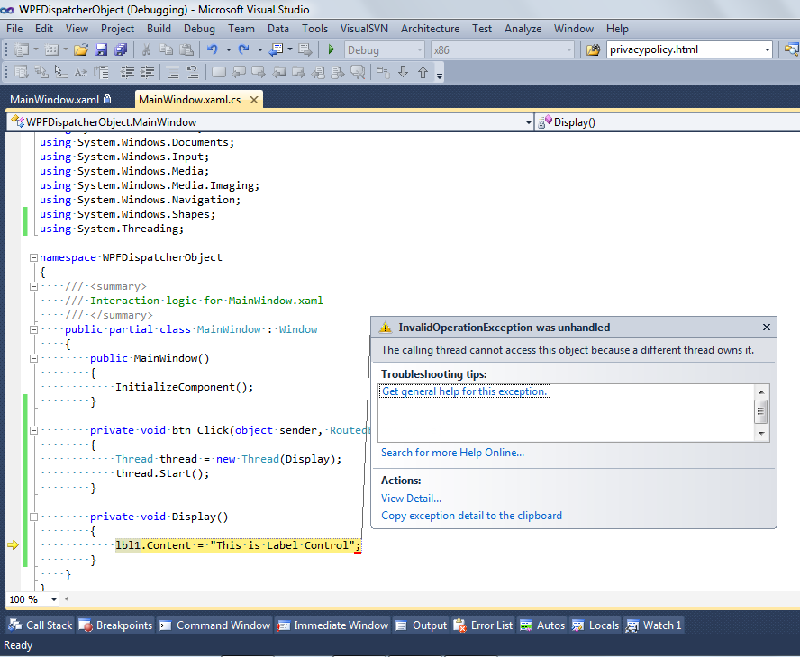The width and height of the screenshot is (800, 657).
Task: Open the Locals window tab
Action: click(595, 625)
